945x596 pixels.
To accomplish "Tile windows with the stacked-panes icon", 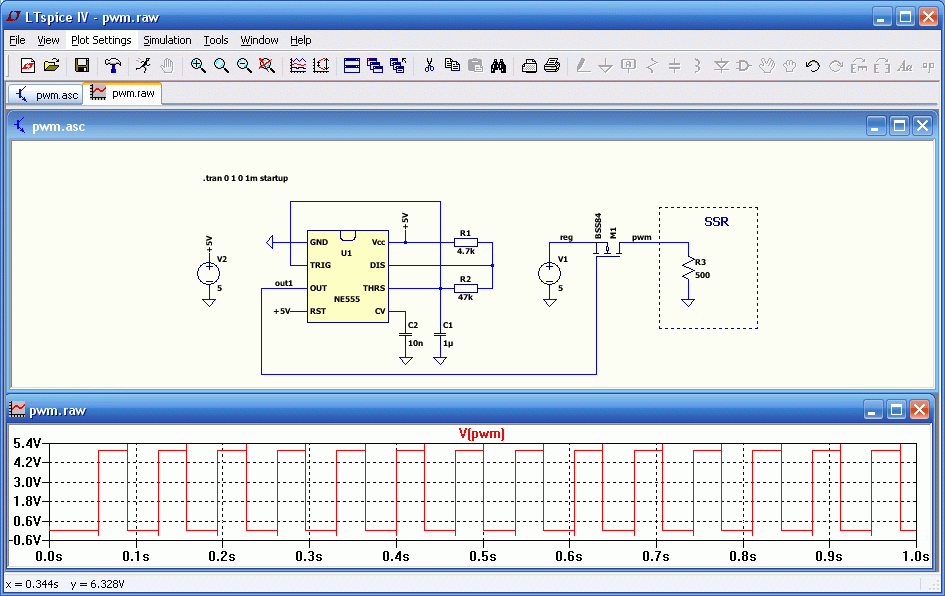I will [x=352, y=65].
